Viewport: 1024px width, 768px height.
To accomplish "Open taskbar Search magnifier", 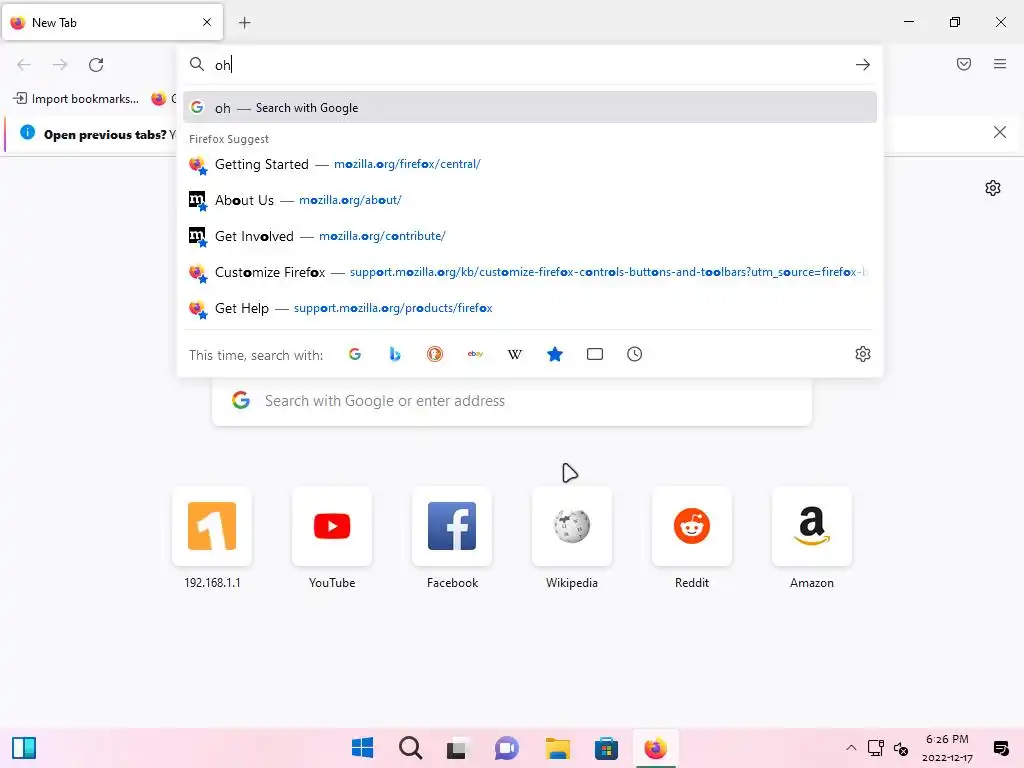I will (x=411, y=748).
